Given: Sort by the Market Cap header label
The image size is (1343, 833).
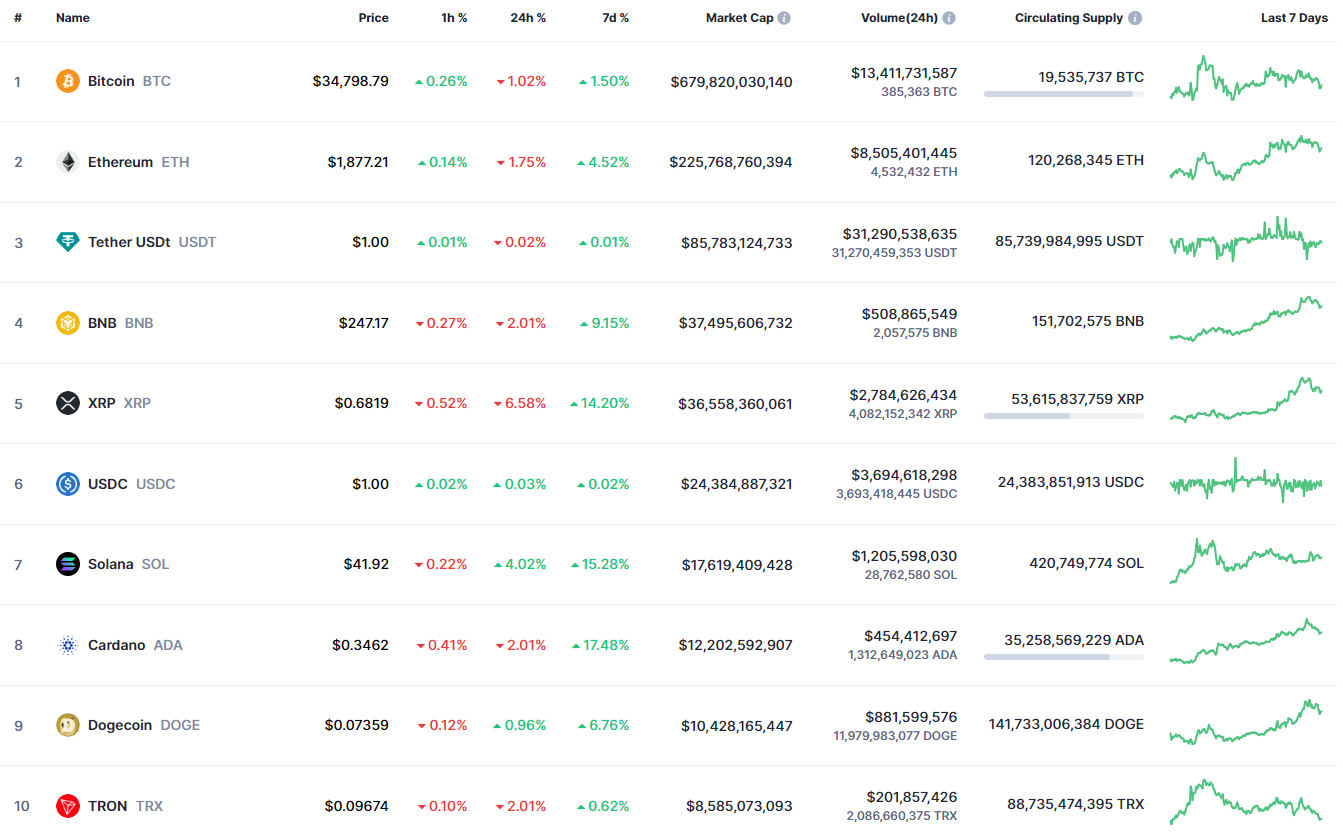Looking at the screenshot, I should click(740, 18).
